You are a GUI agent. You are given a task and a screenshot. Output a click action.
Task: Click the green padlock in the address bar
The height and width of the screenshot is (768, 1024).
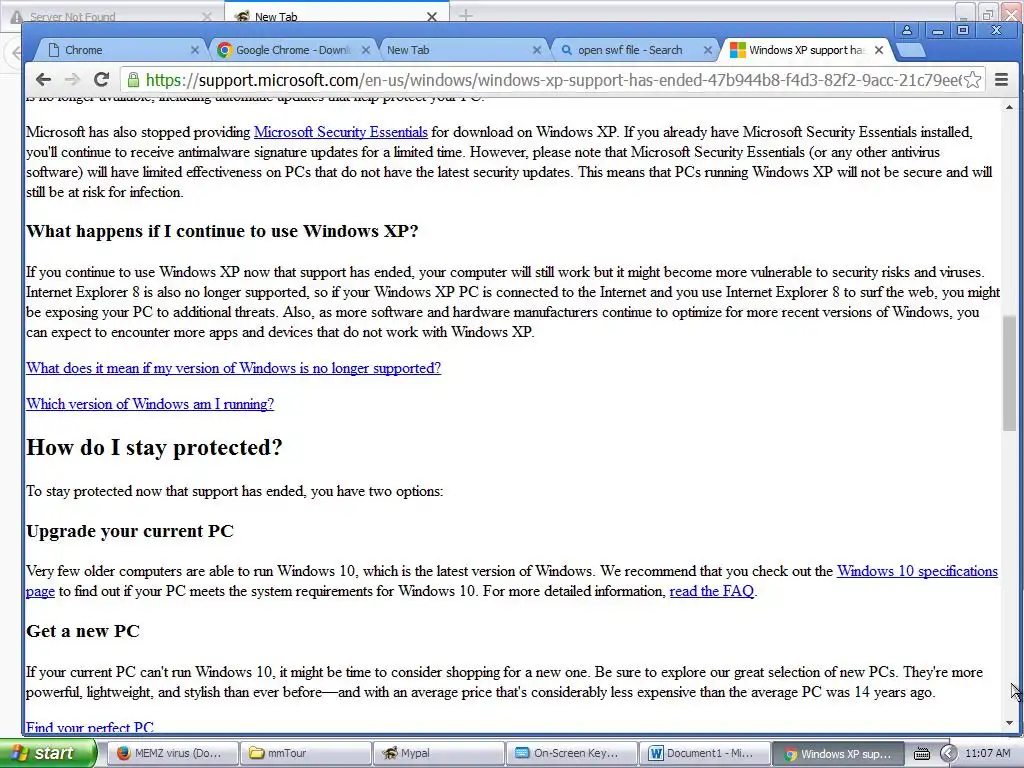coord(133,80)
